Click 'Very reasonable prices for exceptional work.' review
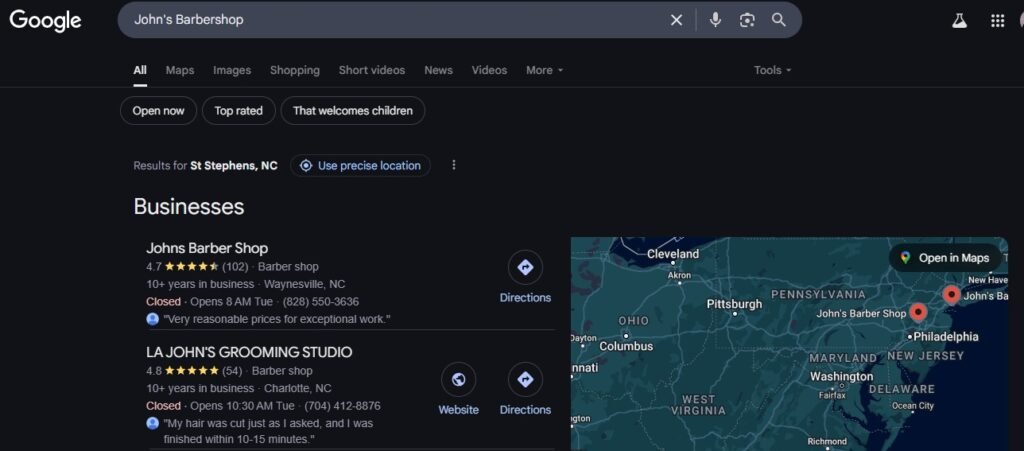Viewport: 1024px width, 451px height. pyautogui.click(x=277, y=319)
